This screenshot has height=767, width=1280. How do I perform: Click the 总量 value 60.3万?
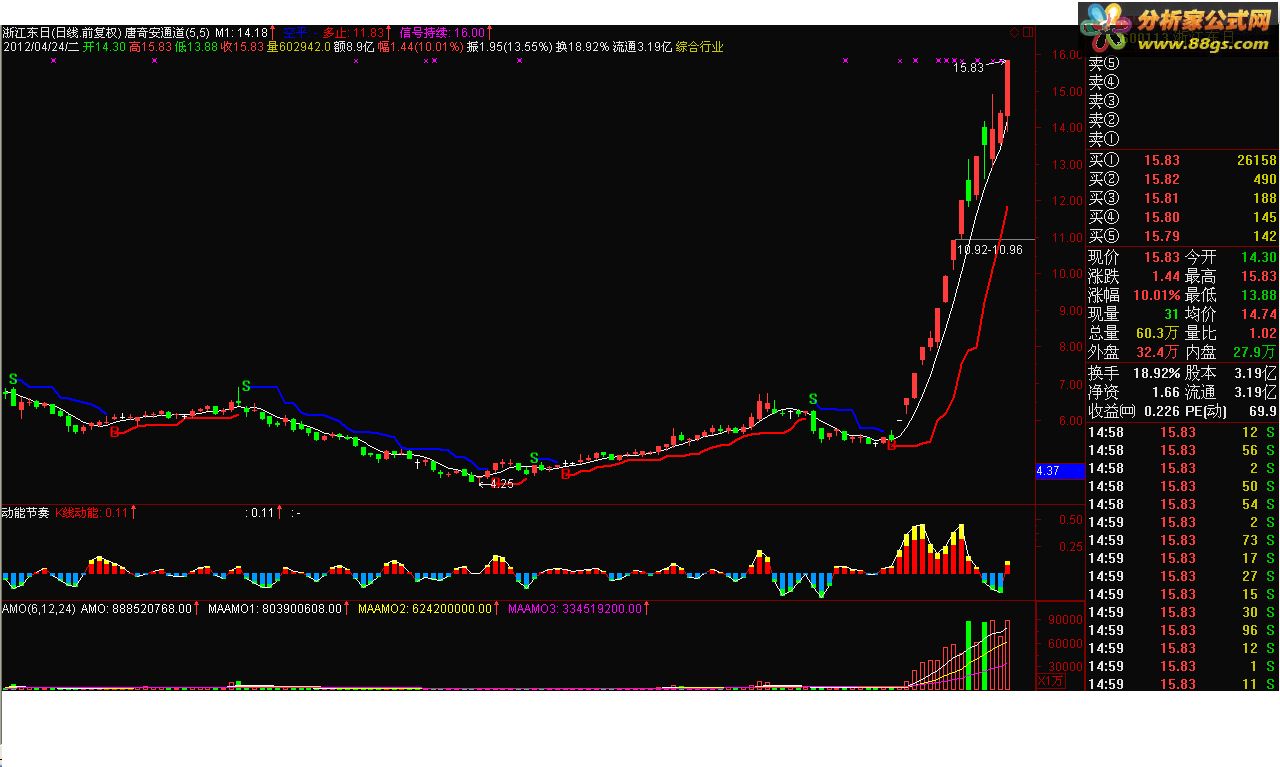pyautogui.click(x=1157, y=333)
